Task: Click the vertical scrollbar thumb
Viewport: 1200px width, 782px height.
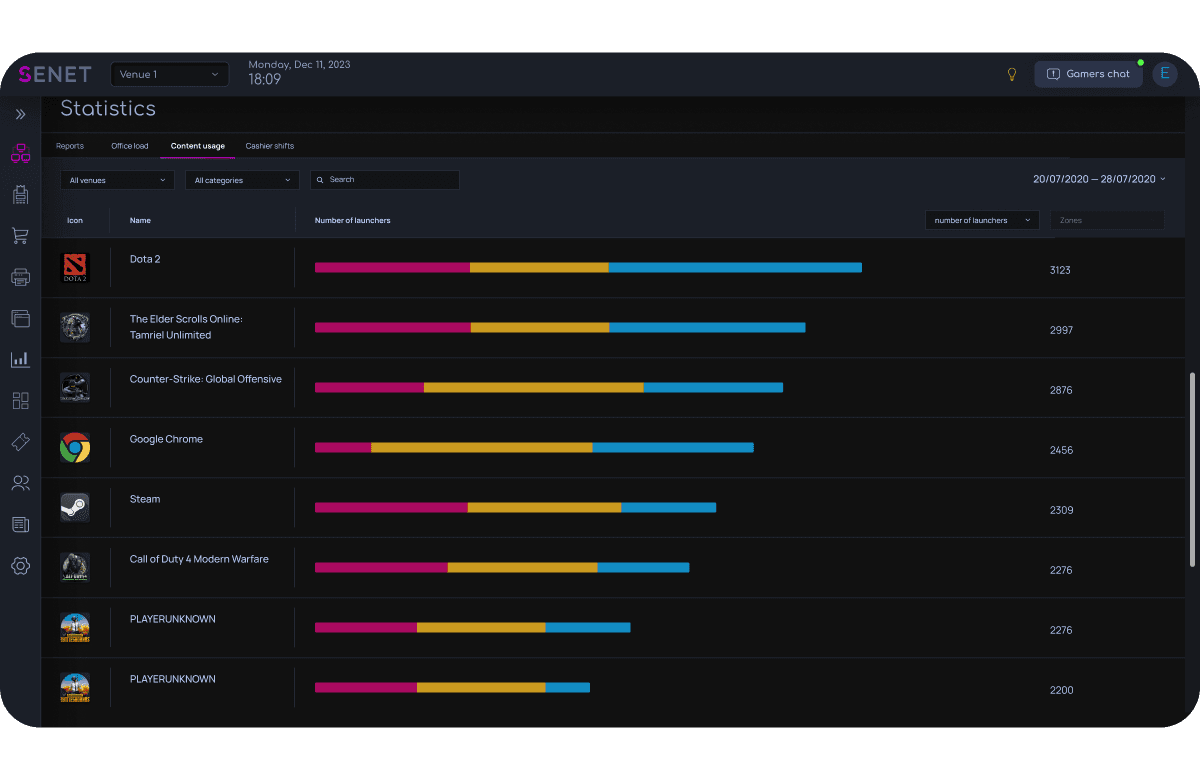Action: click(1191, 470)
